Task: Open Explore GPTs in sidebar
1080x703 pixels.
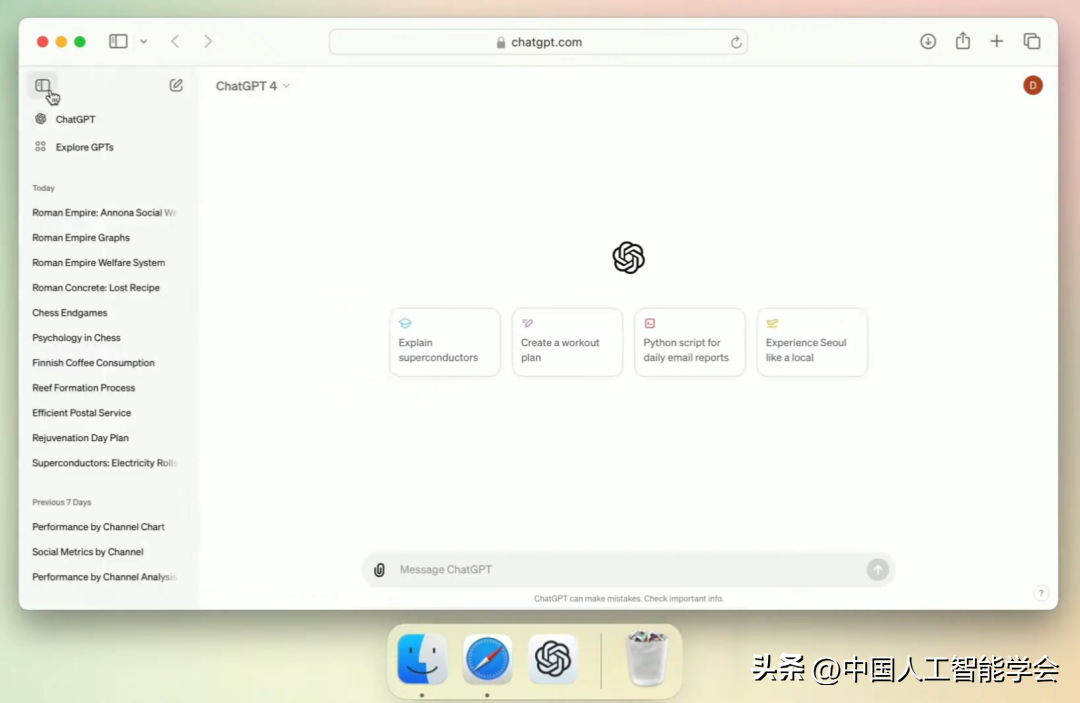Action: click(x=84, y=147)
